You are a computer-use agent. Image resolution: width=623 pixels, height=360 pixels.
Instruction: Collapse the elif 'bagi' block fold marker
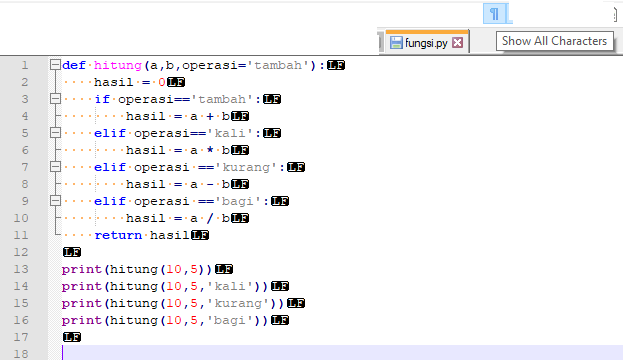coord(55,201)
